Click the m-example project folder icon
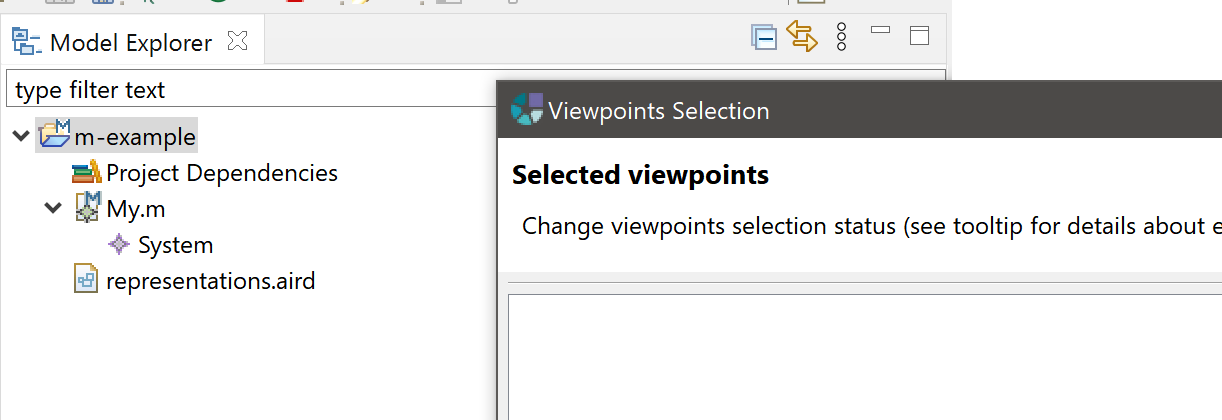This screenshot has width=1222, height=420. click(x=53, y=135)
